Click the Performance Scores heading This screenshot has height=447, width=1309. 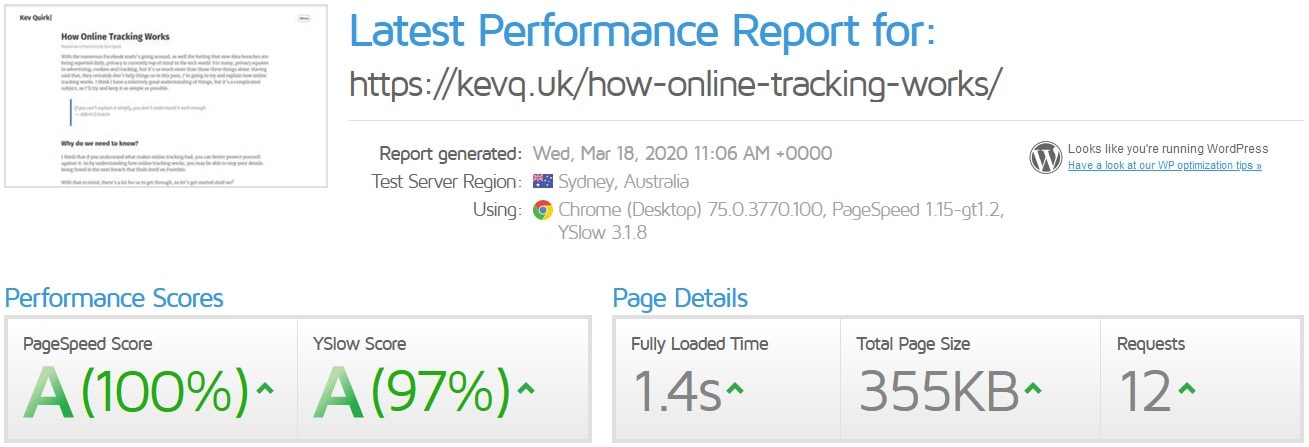pyautogui.click(x=114, y=298)
